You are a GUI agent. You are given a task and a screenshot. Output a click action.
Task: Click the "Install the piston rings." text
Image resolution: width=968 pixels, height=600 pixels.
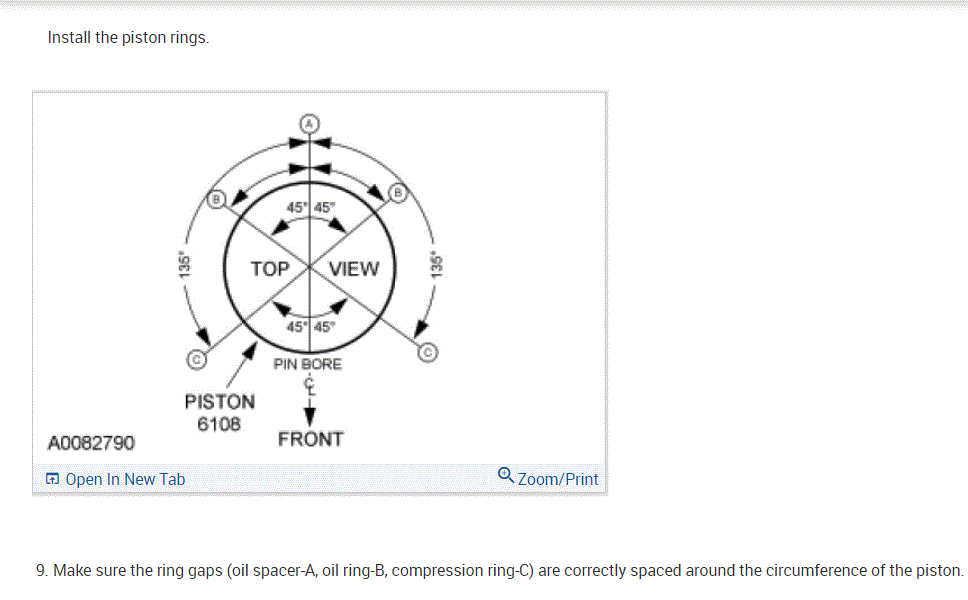click(128, 38)
